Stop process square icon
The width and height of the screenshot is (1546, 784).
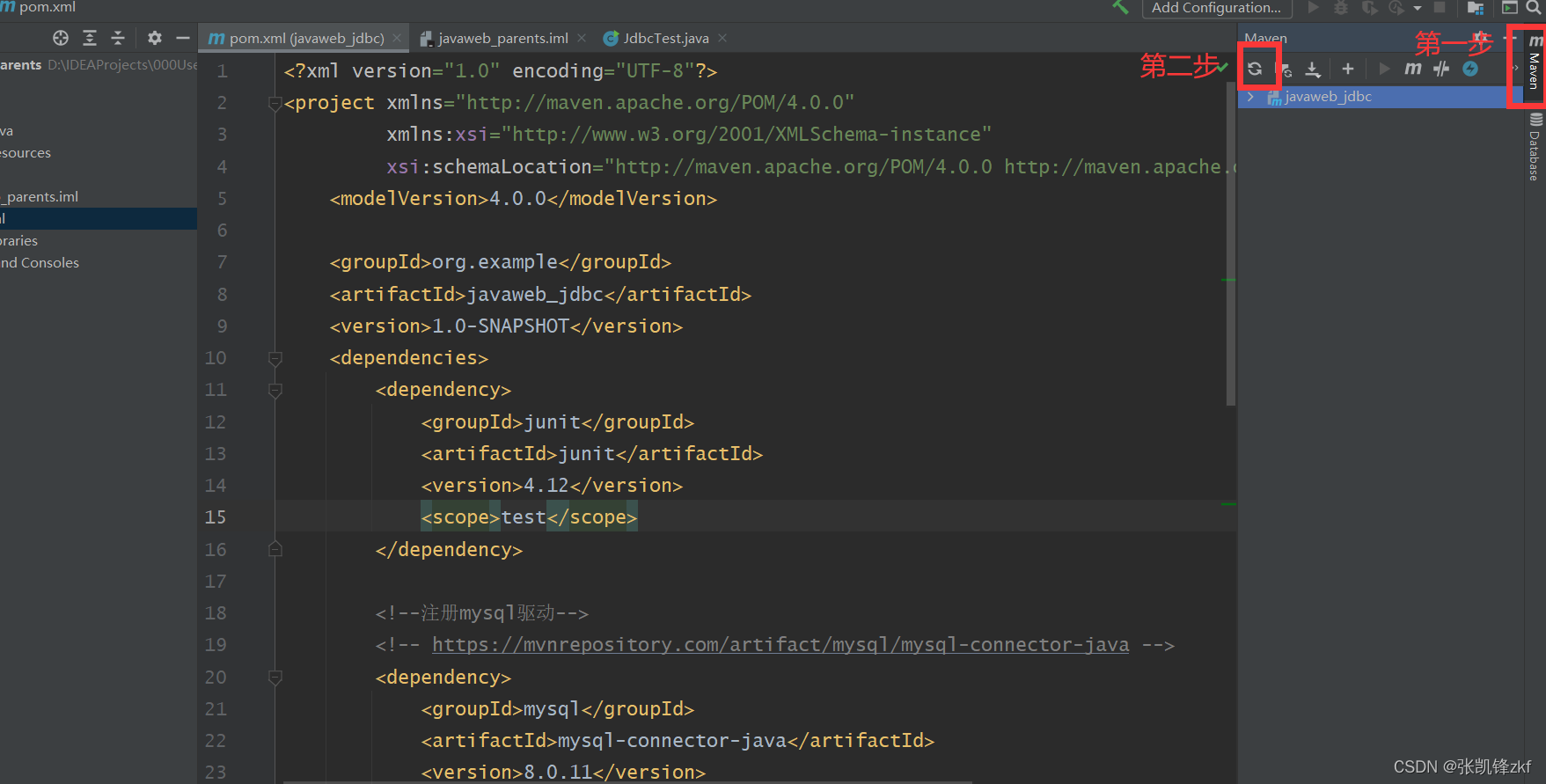tap(1440, 7)
